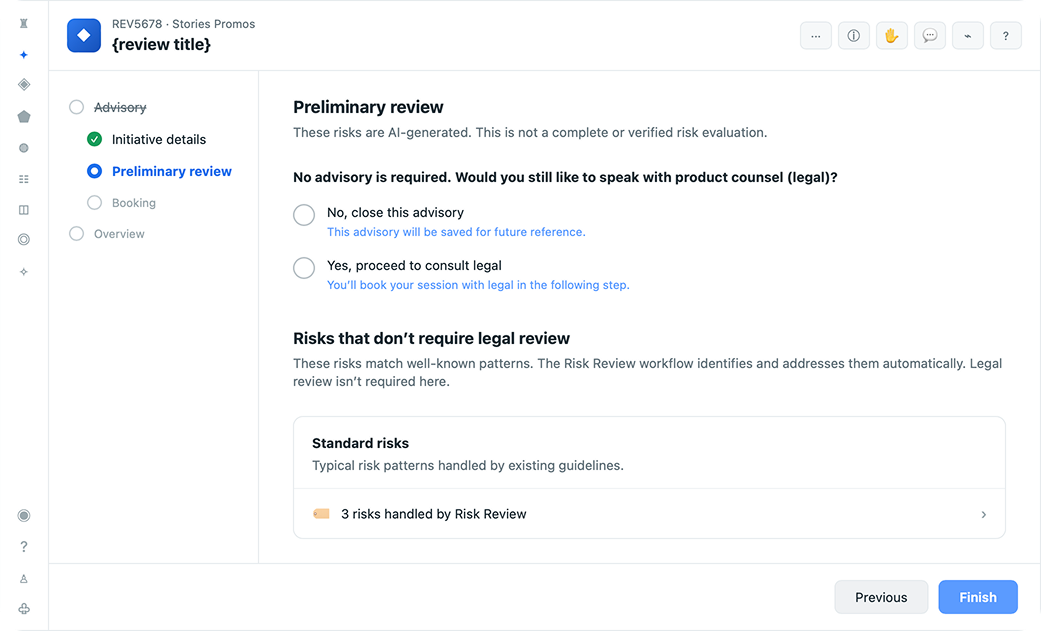Open comments via speech bubble button
The width and height of the screenshot is (1041, 631).
click(930, 36)
